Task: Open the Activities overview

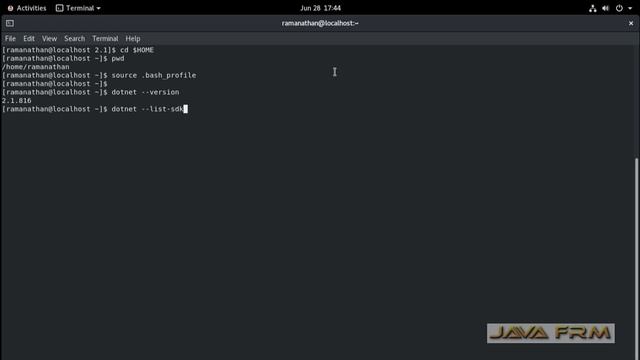Action: 27,8
